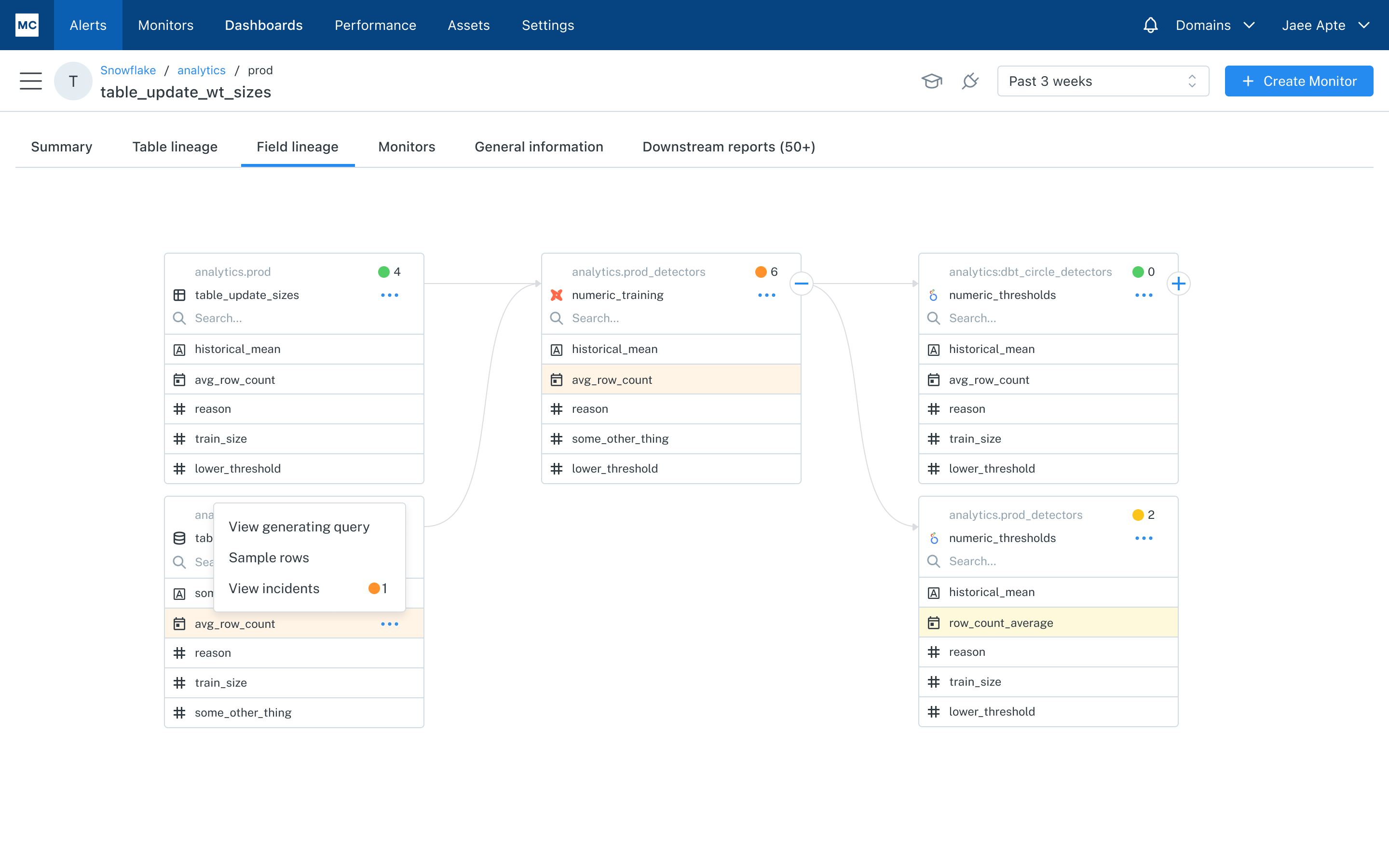Select lower_threshold in numeric_training card
This screenshot has height=868, width=1389.
pos(671,468)
